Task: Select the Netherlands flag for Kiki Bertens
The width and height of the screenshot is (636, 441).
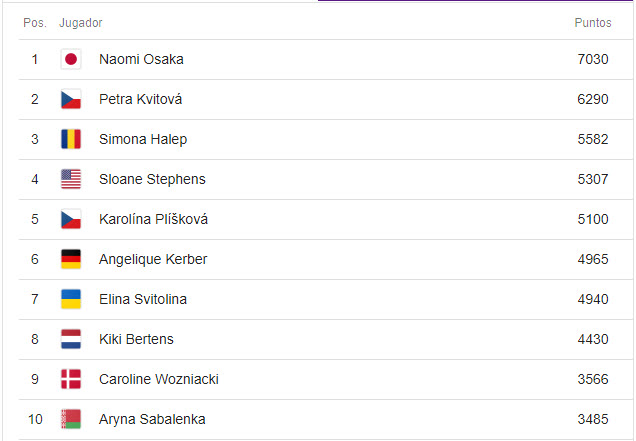Action: point(71,339)
